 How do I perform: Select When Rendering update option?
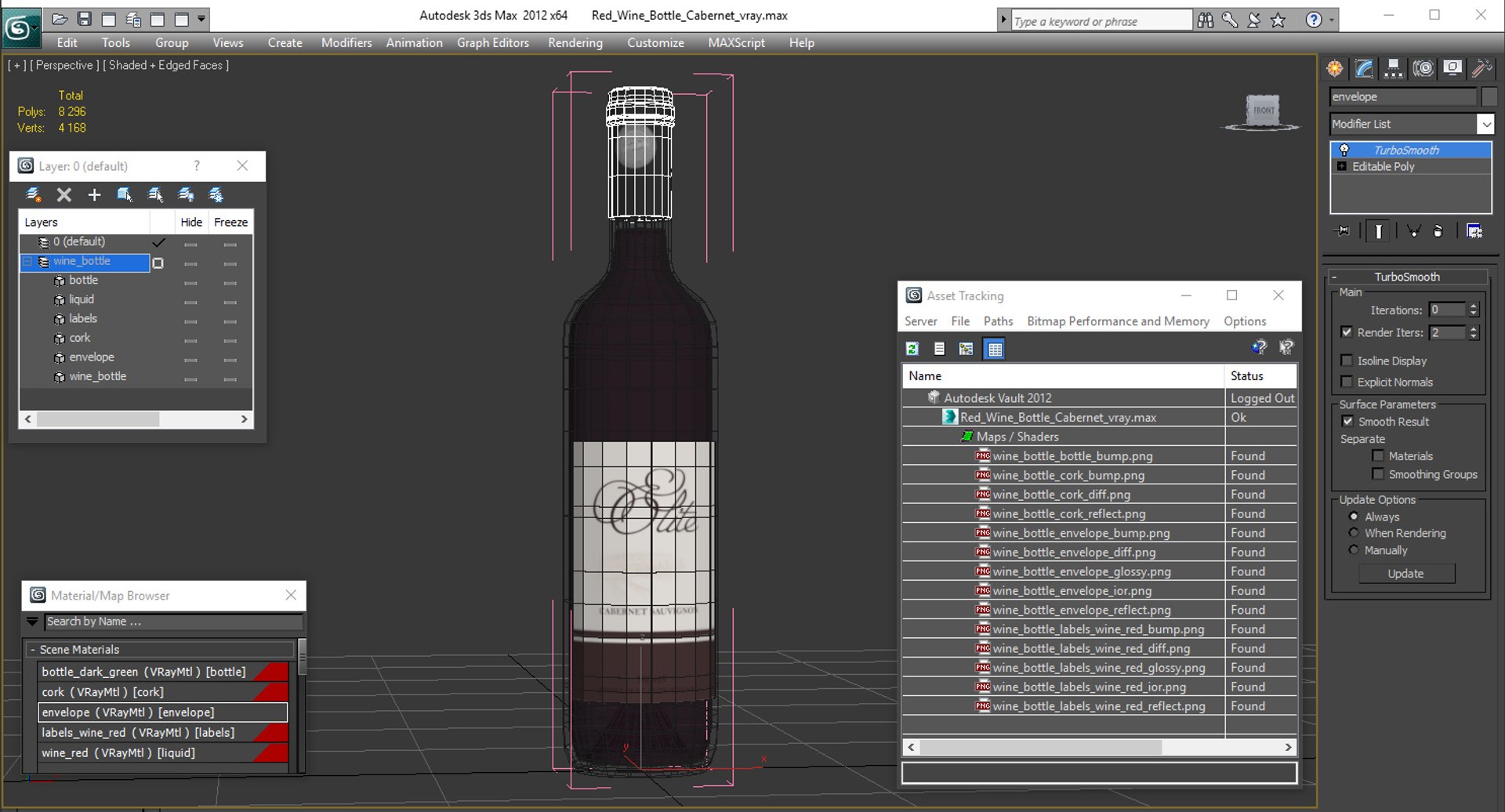point(1353,533)
